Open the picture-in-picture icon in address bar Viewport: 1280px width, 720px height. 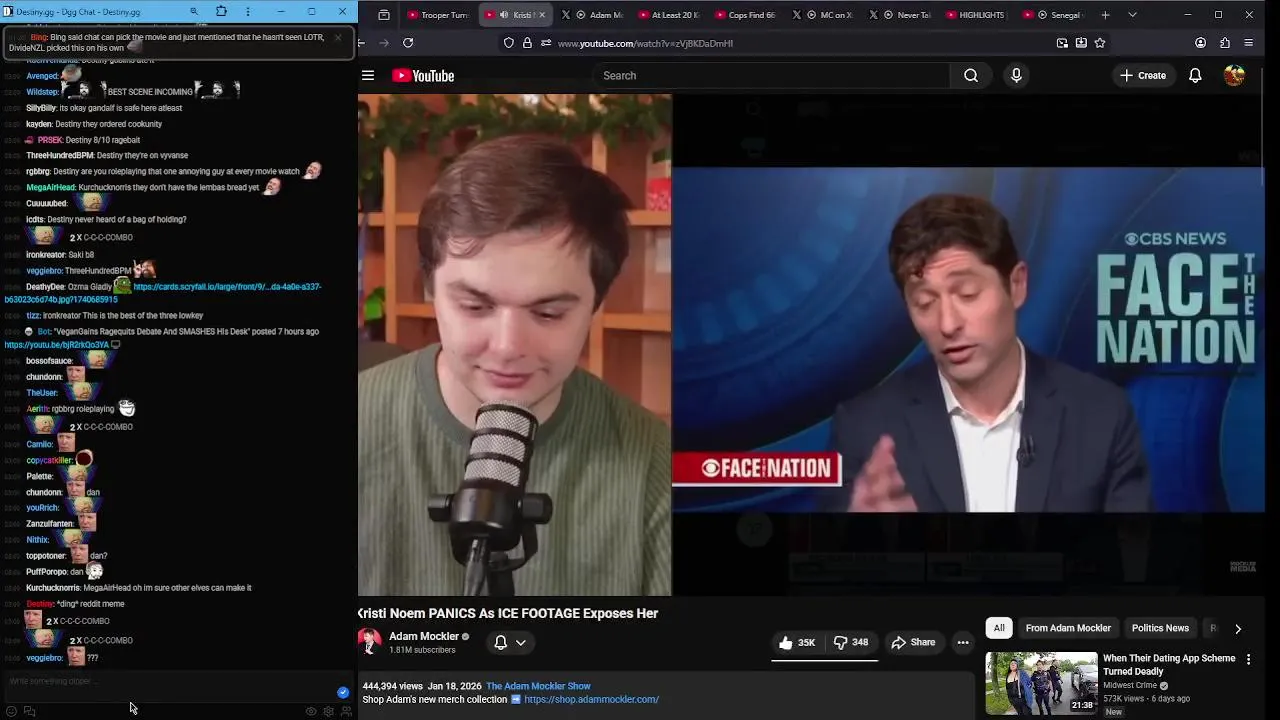[x=1062, y=43]
